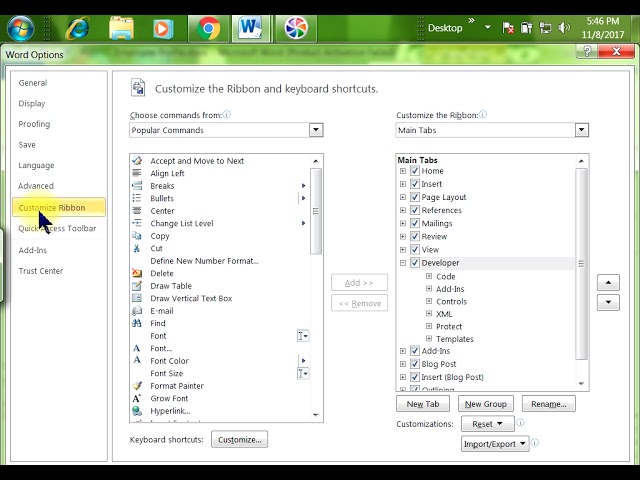Click the Cut scissors icon
The image size is (640, 480).
(137, 248)
